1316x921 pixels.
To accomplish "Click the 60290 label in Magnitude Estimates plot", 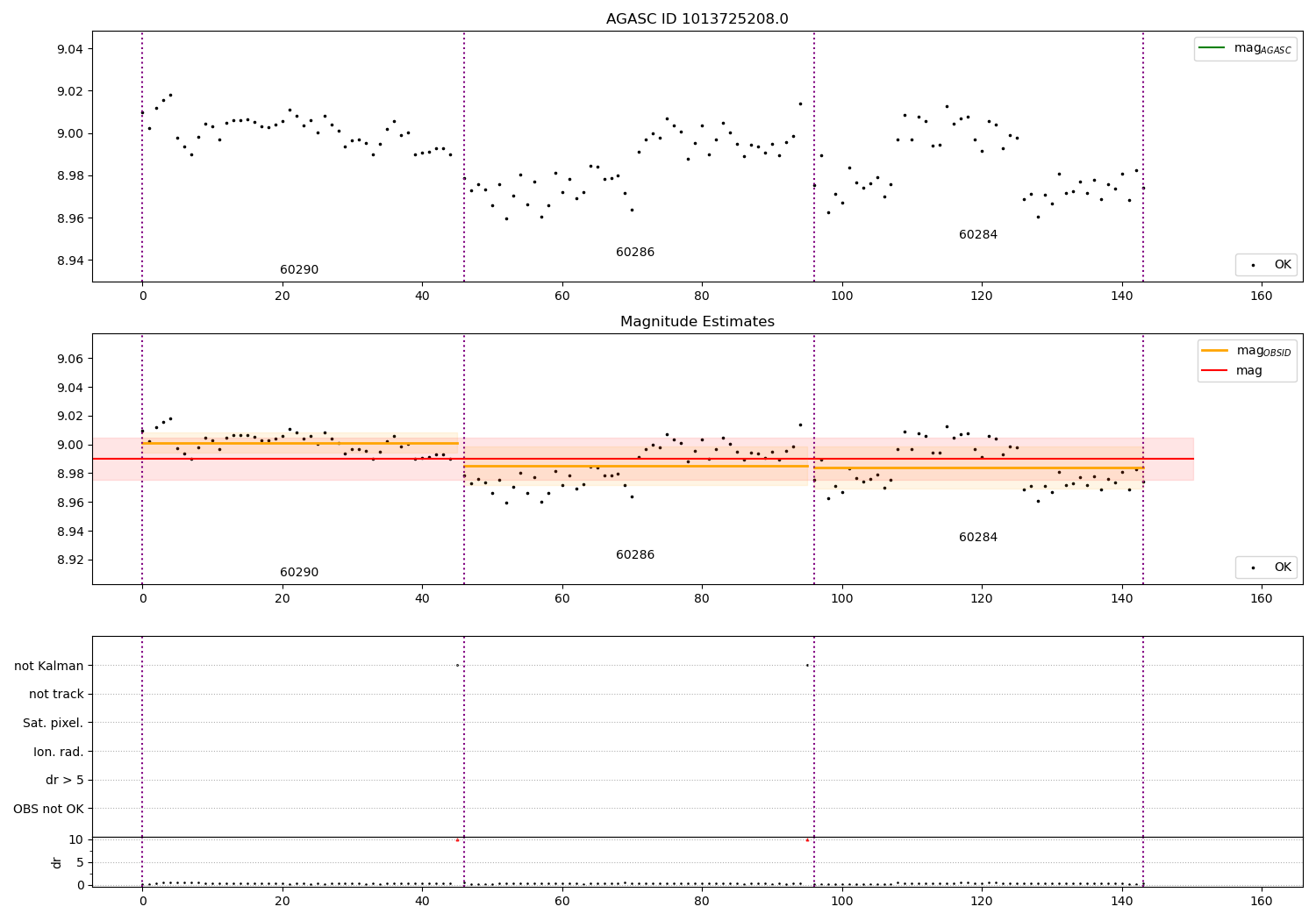I will (x=299, y=573).
